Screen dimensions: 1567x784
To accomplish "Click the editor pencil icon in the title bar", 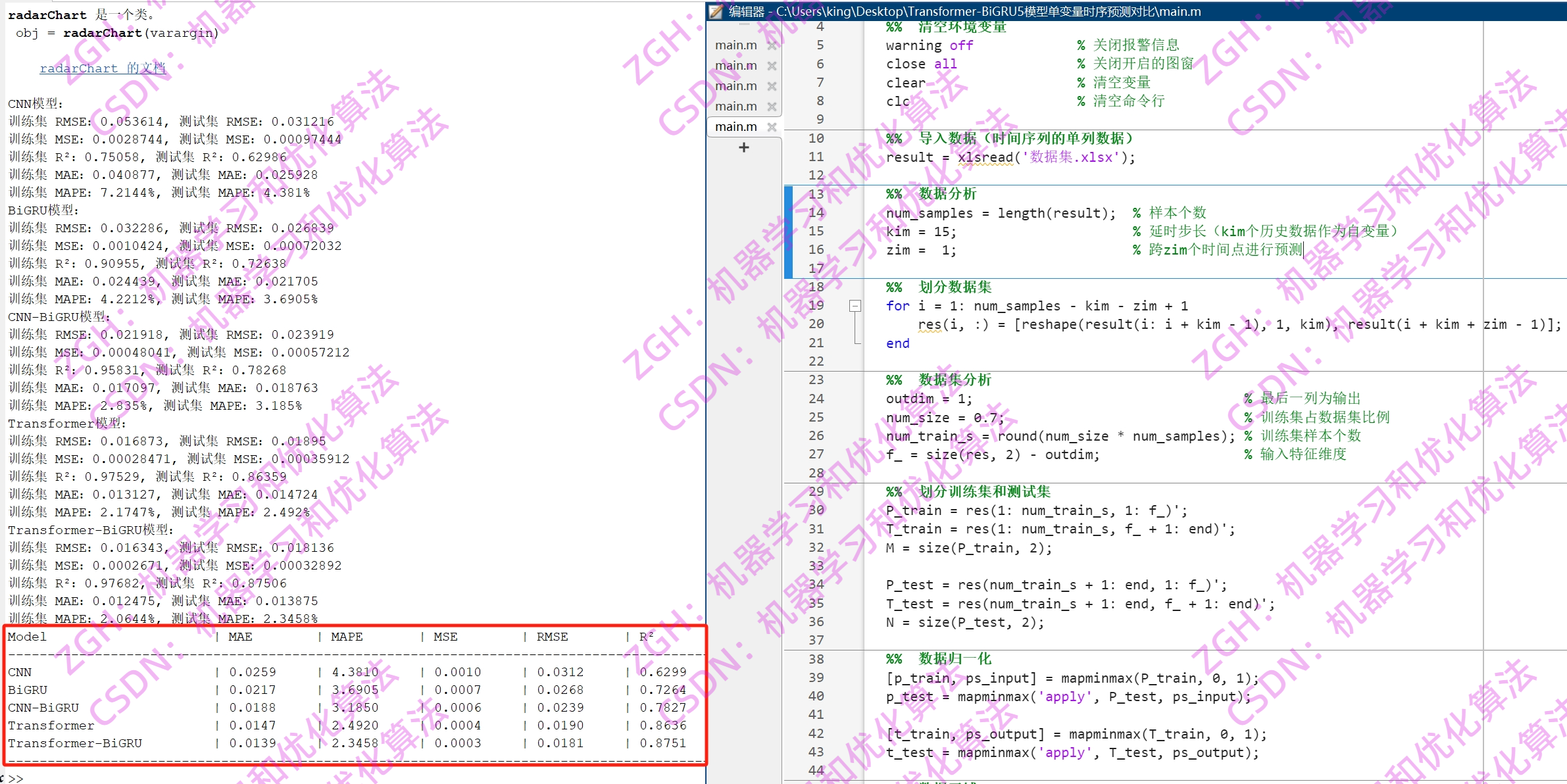I will coord(715,11).
